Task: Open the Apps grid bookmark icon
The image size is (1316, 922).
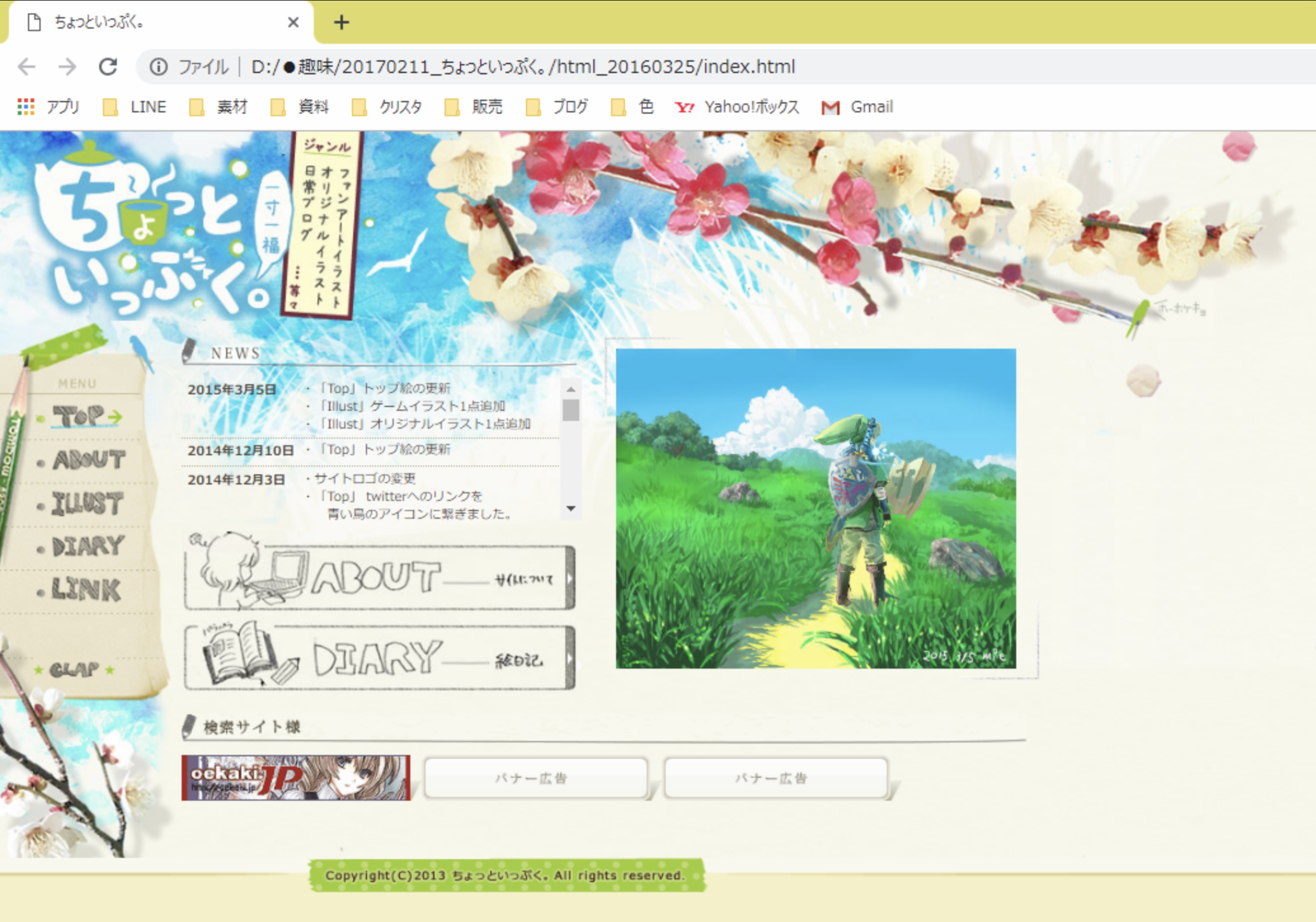Action: (x=26, y=107)
